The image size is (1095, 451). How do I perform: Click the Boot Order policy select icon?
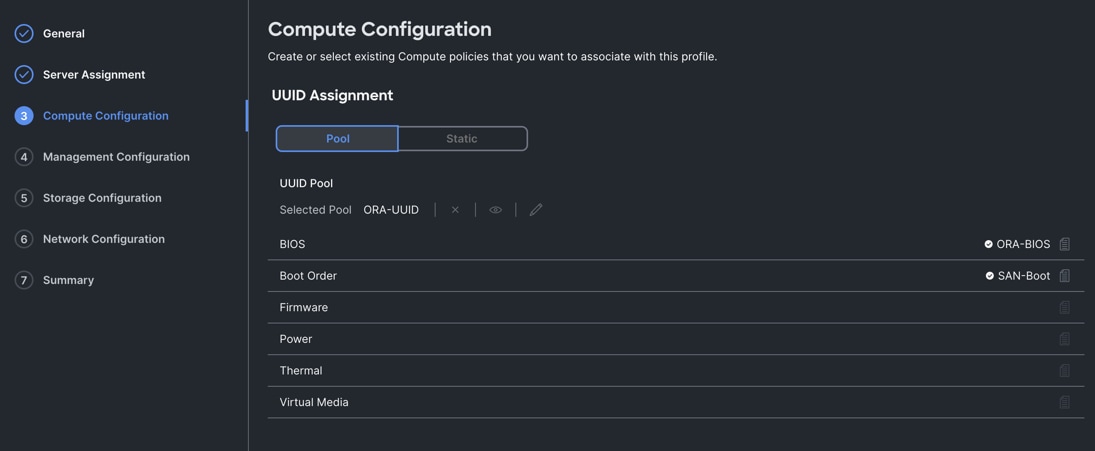point(1065,276)
